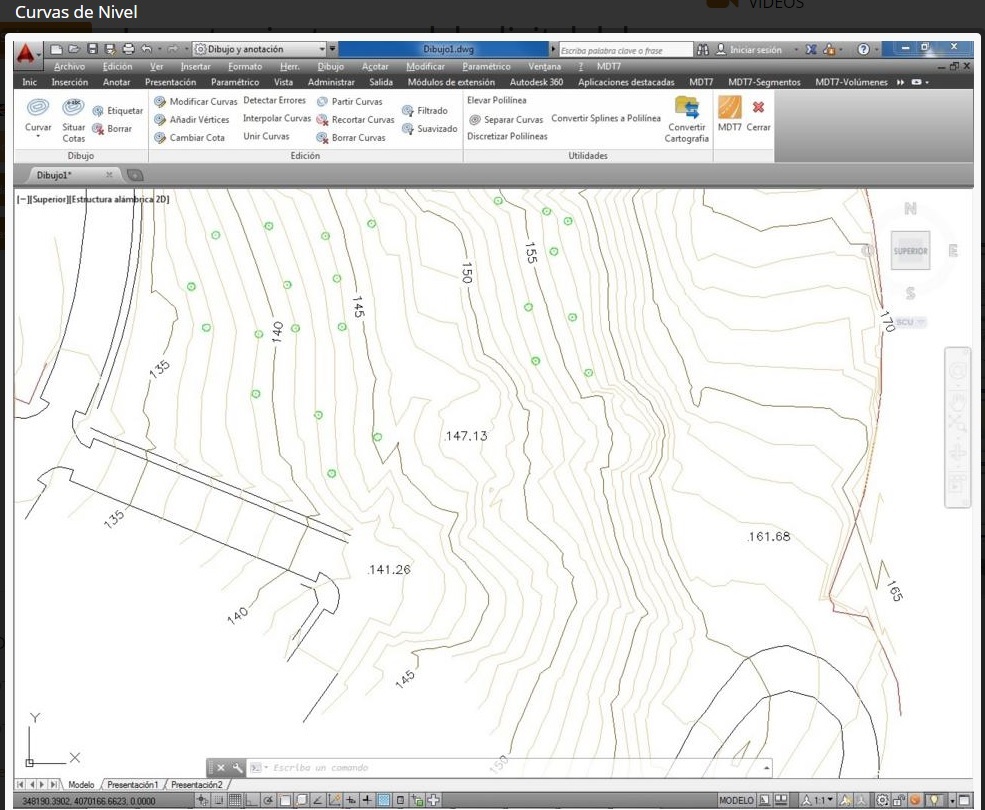The image size is (985, 810).
Task: Click the MDT7 ribbon icon
Action: pos(730,108)
